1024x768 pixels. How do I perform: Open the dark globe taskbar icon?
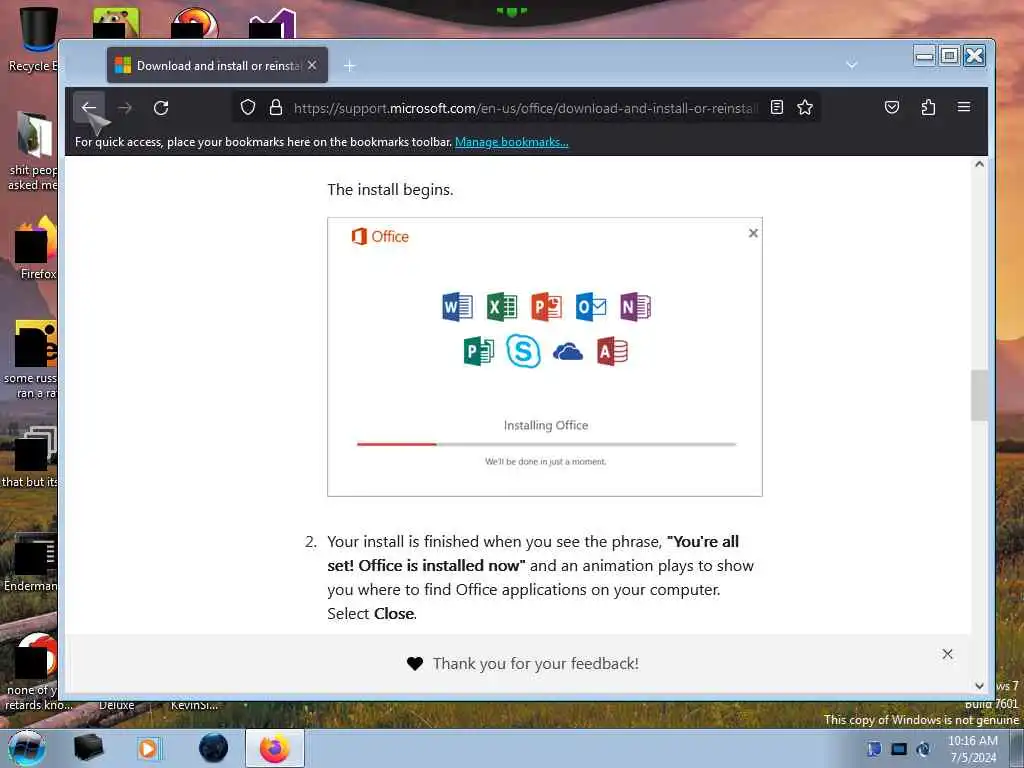click(x=214, y=748)
